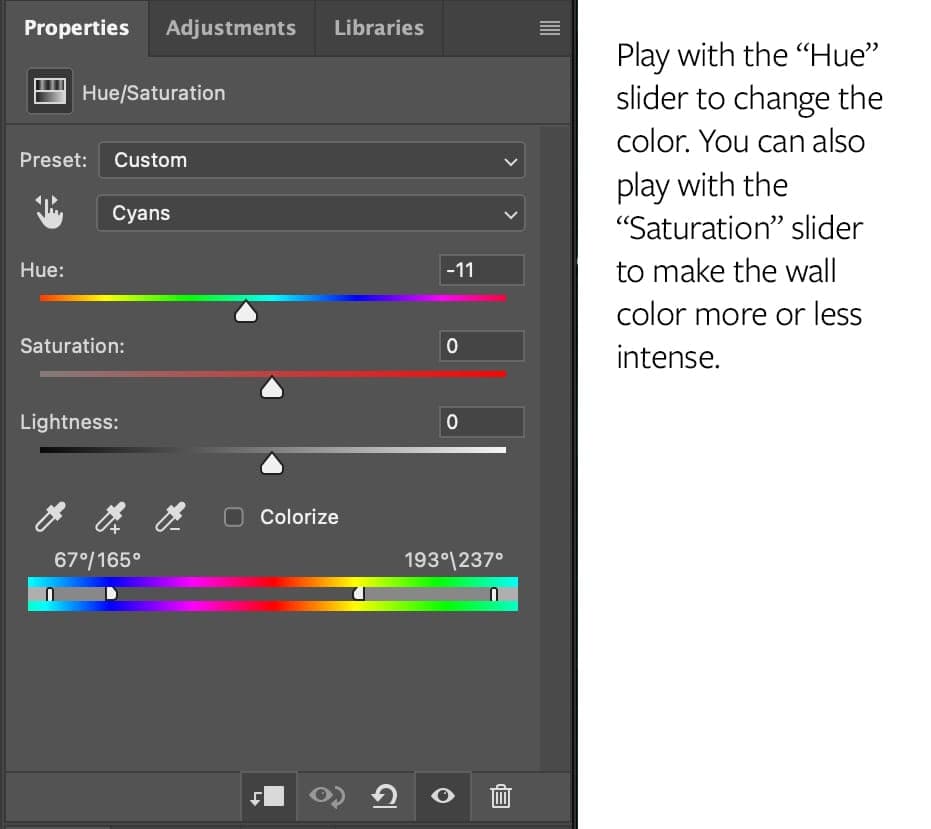Click Reset to adjustment defaults icon
931x829 pixels.
click(385, 797)
